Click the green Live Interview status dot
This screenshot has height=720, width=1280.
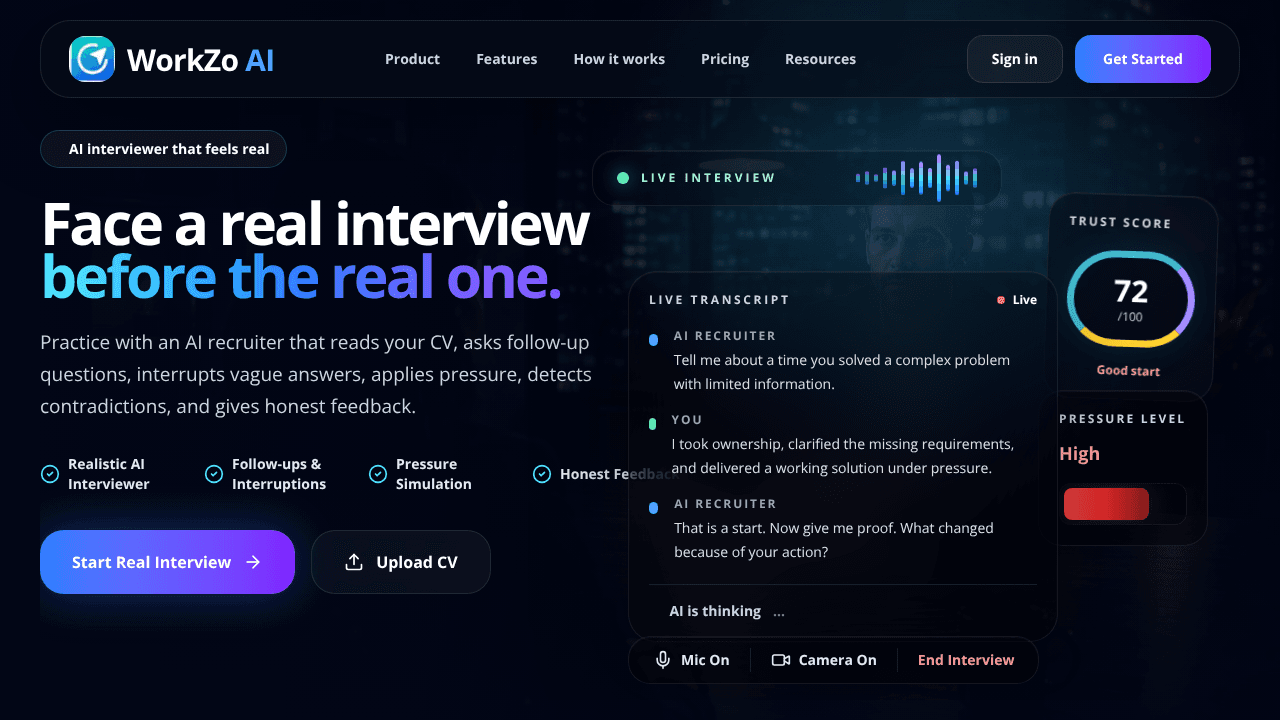tap(623, 178)
